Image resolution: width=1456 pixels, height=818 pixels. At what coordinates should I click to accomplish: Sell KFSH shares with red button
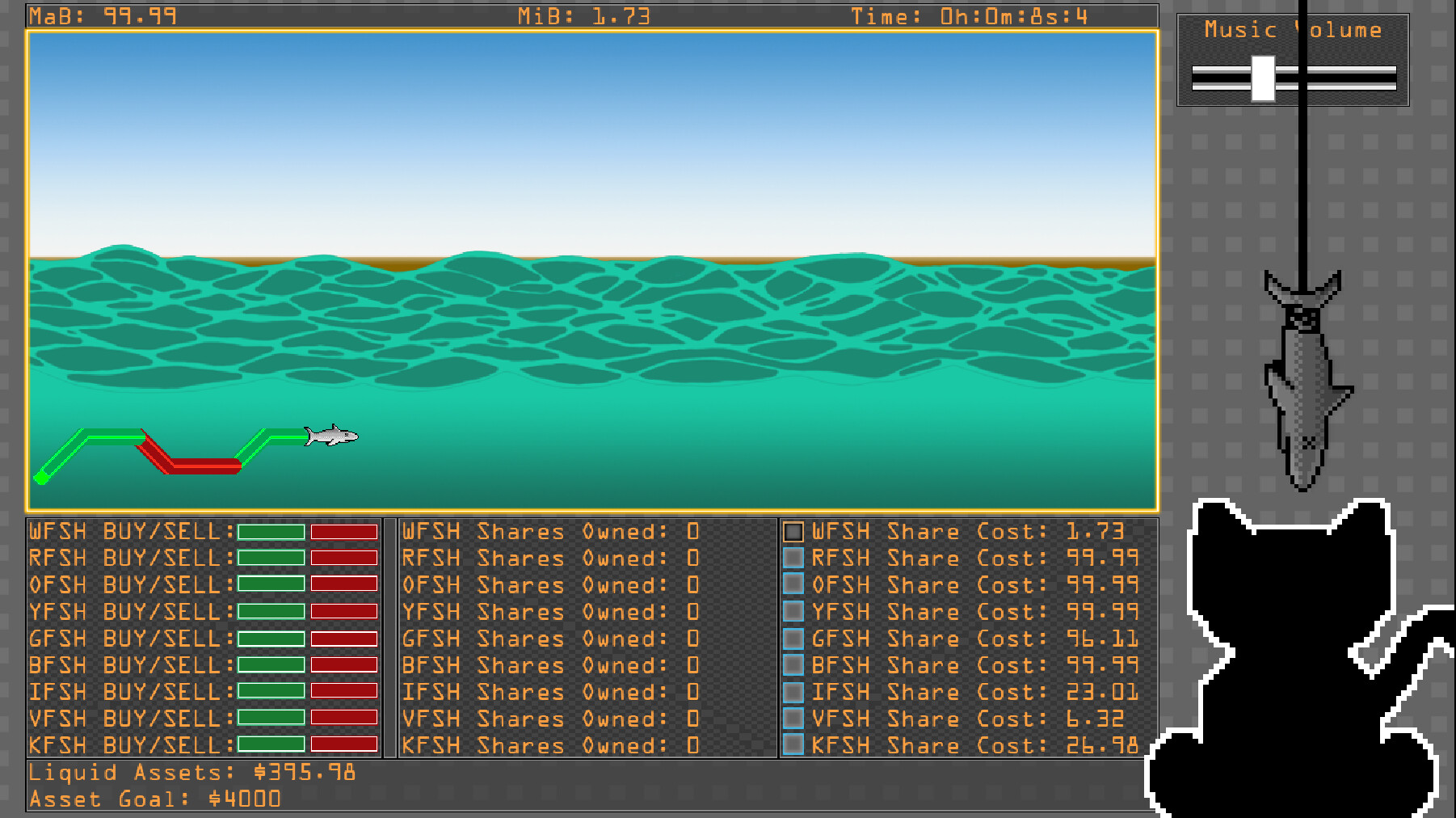(344, 744)
